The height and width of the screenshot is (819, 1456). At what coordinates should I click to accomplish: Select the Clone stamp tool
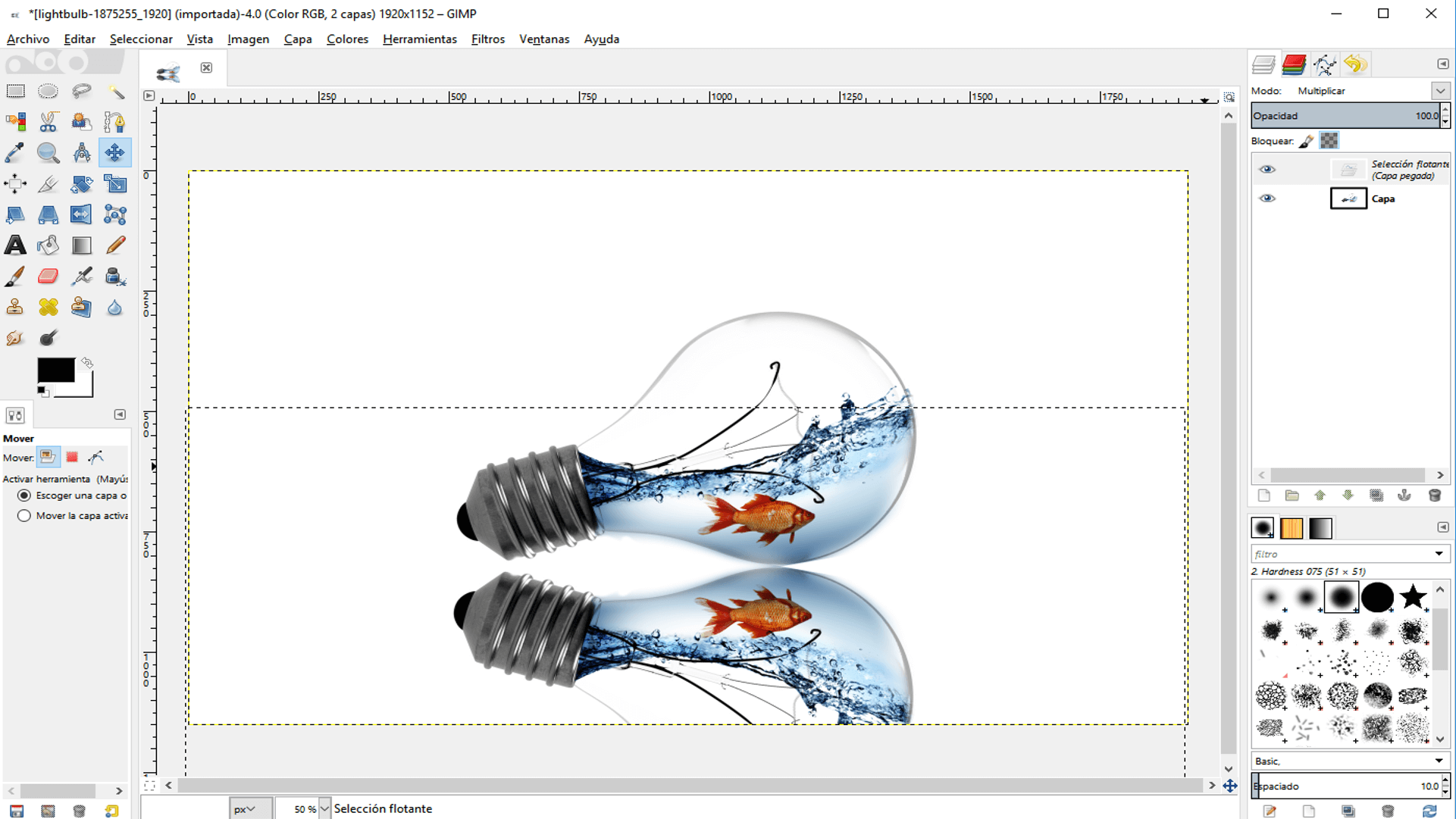15,307
